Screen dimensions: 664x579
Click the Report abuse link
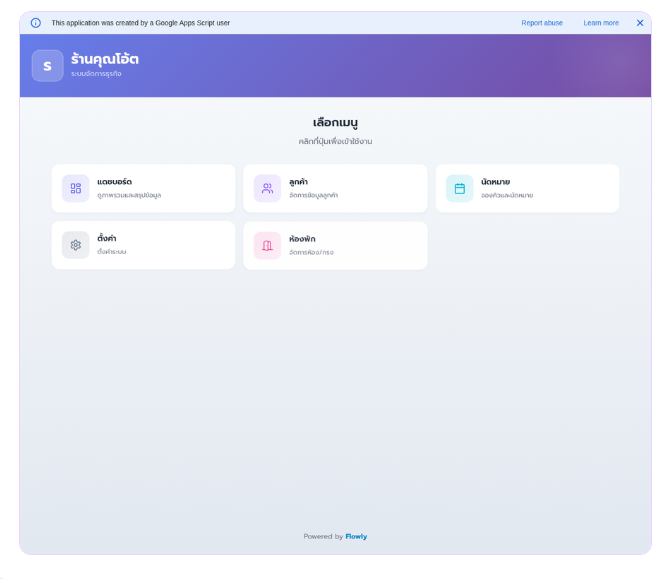tap(542, 23)
